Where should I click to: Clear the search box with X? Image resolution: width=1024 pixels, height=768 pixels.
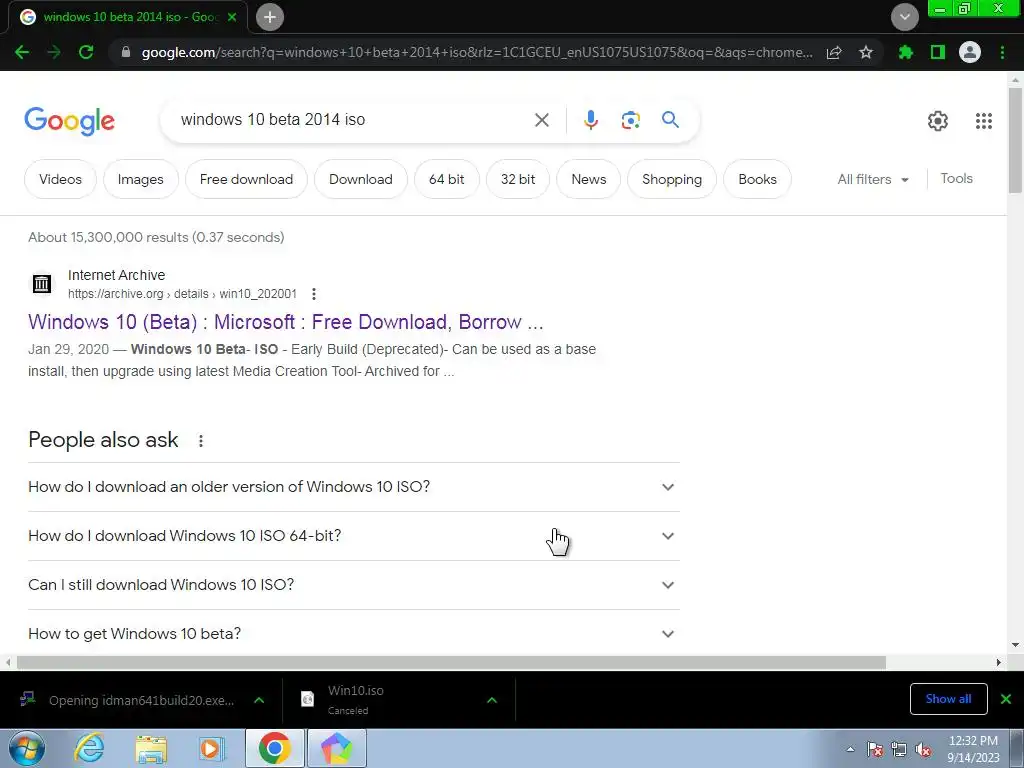pyautogui.click(x=542, y=120)
